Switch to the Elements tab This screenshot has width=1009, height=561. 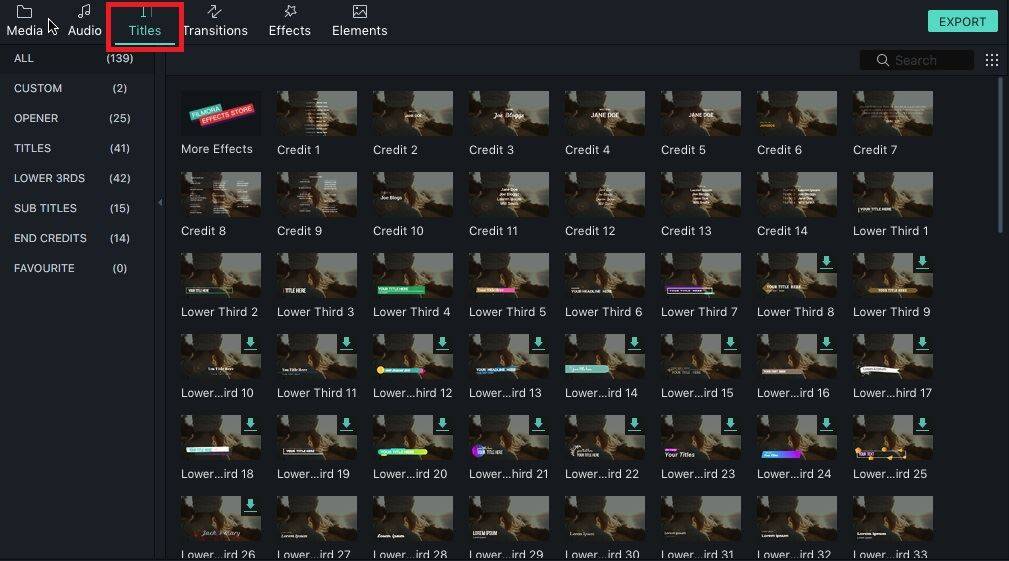point(359,21)
